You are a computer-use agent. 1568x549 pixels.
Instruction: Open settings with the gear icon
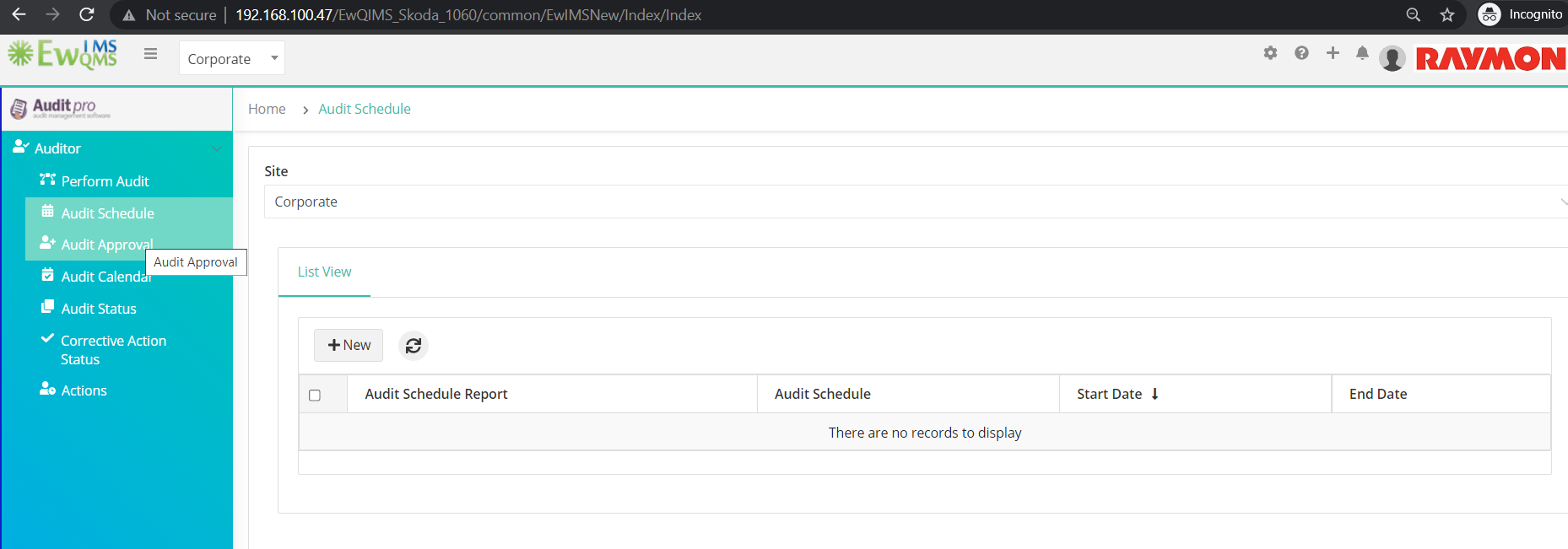click(1270, 53)
